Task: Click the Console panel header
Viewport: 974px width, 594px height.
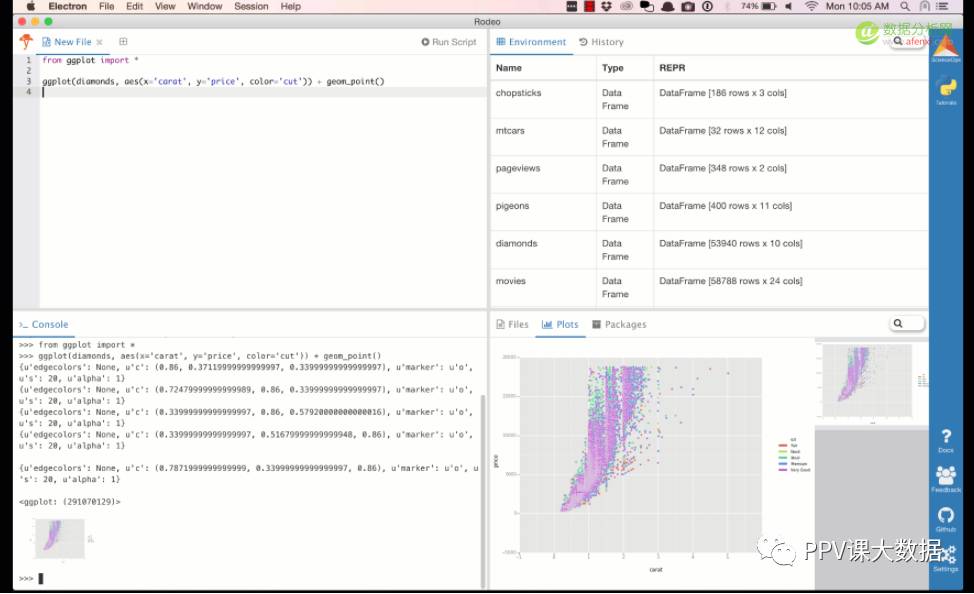Action: 43,324
